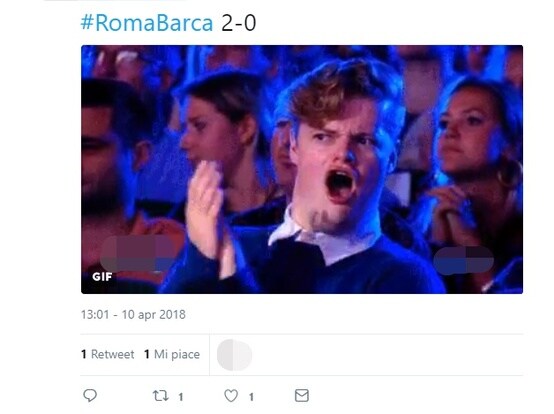Click the reply speech bubble icon
This screenshot has height=414, width=554.
[x=90, y=395]
